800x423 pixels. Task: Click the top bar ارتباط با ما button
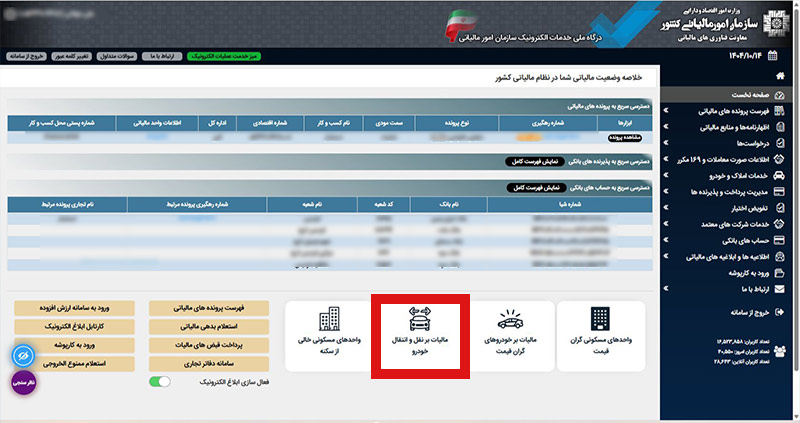point(162,56)
